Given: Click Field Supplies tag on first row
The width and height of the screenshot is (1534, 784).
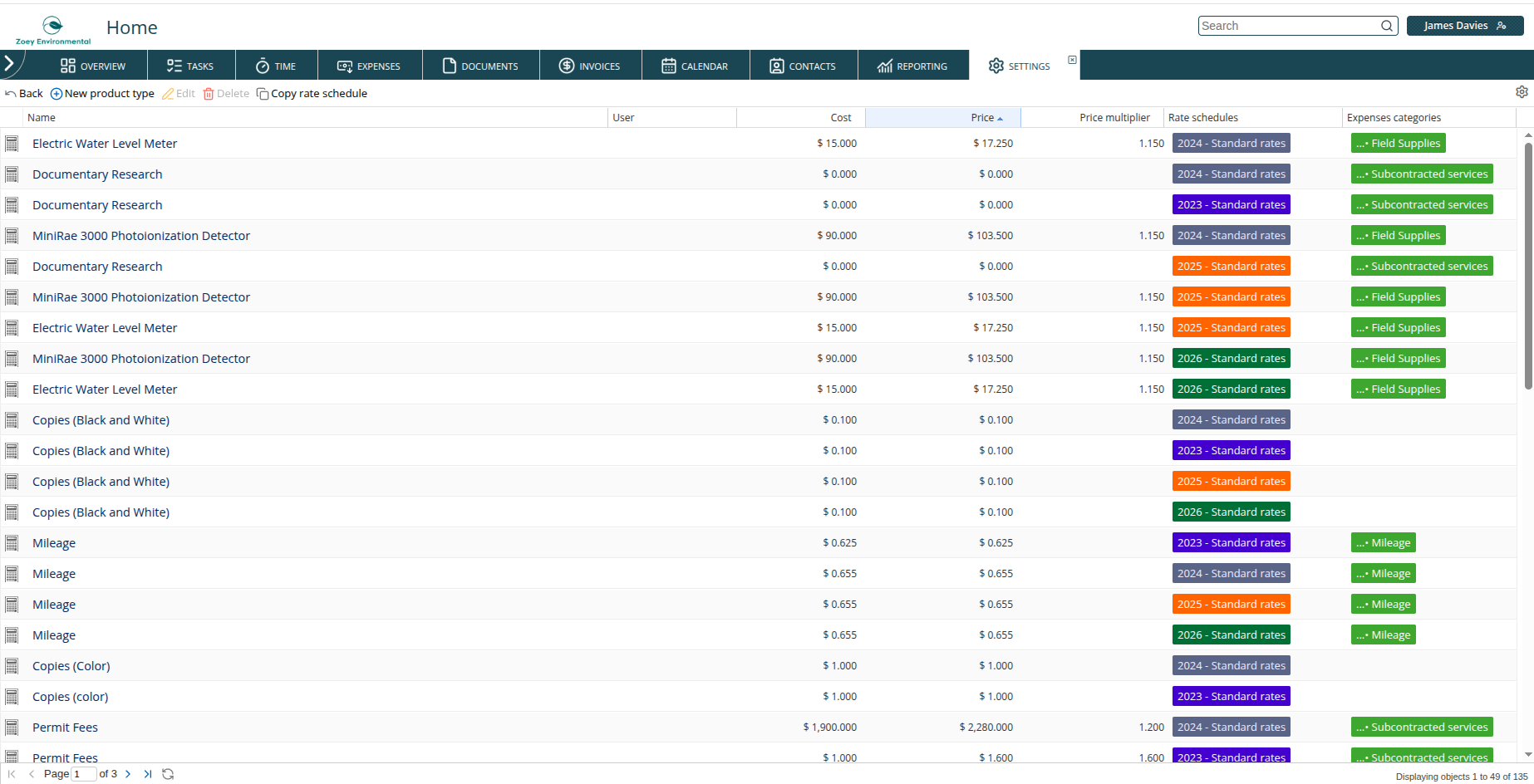Looking at the screenshot, I should click(1399, 144).
